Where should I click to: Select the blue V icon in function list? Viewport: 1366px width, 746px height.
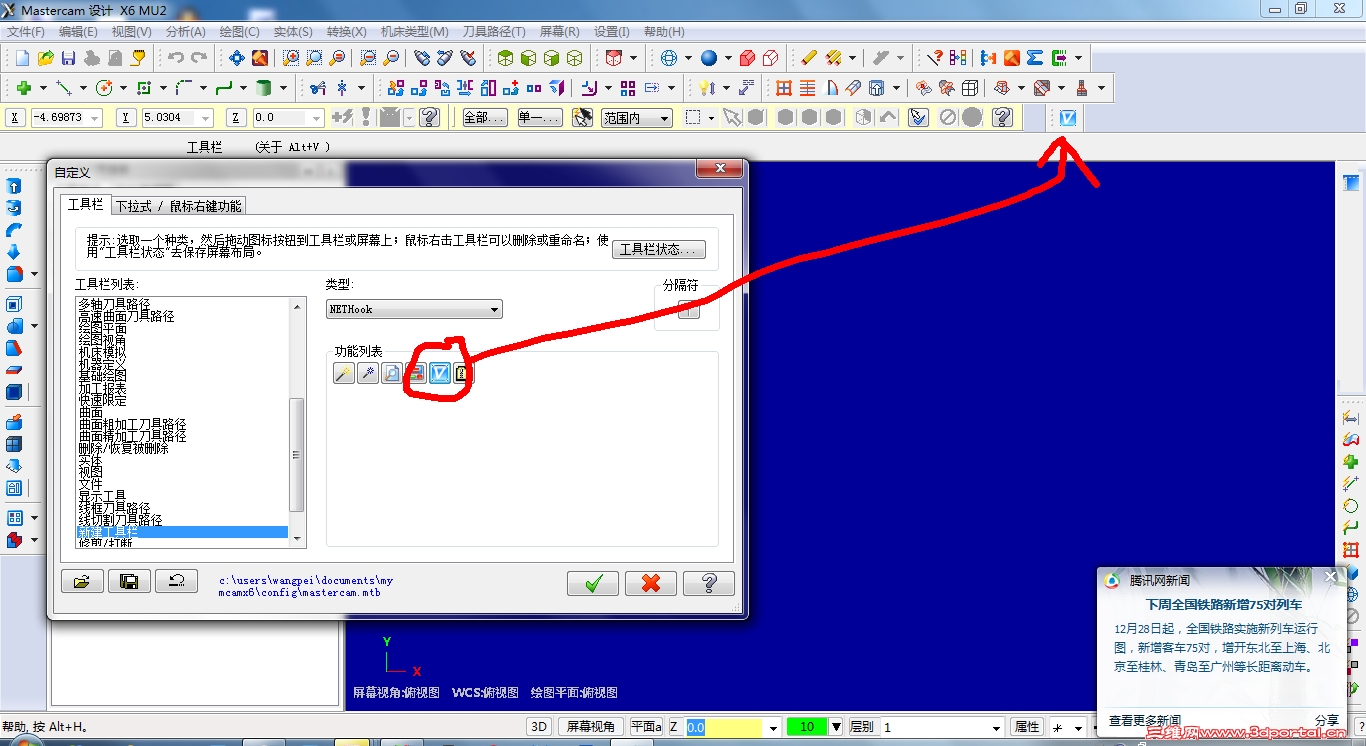coord(440,374)
